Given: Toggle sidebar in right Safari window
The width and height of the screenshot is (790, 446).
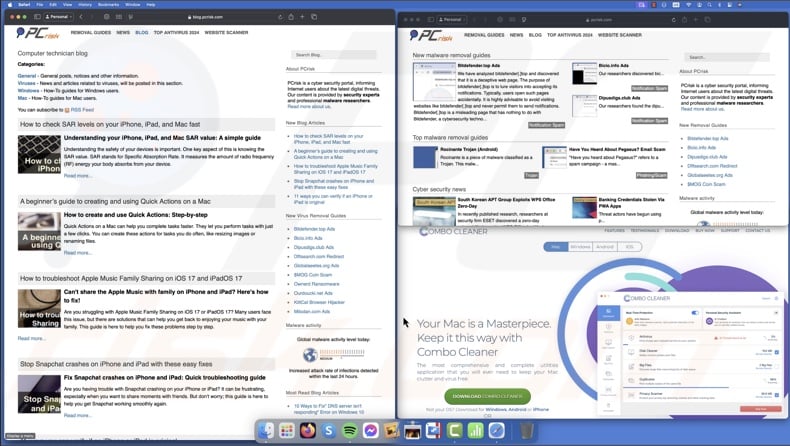Looking at the screenshot, I should pos(431,20).
